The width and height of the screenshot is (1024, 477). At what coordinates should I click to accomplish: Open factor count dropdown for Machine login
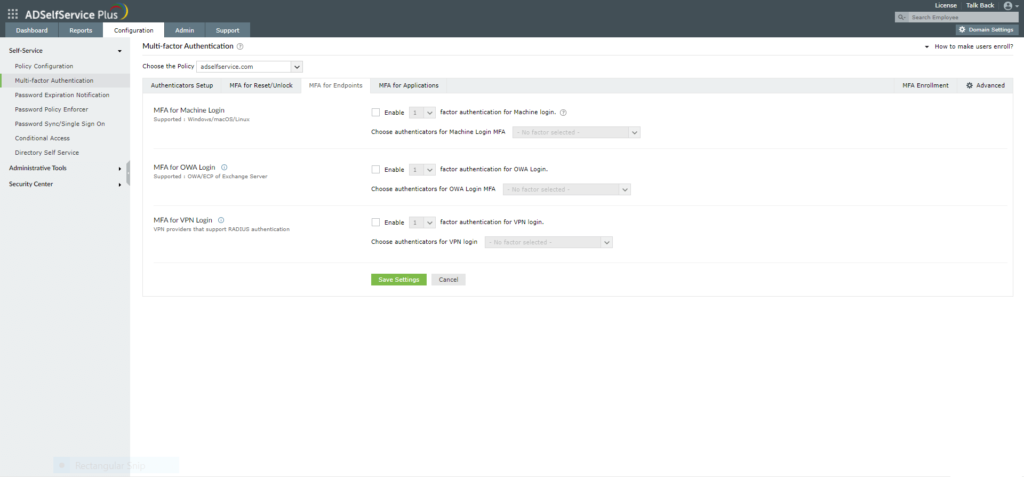pyautogui.click(x=422, y=112)
